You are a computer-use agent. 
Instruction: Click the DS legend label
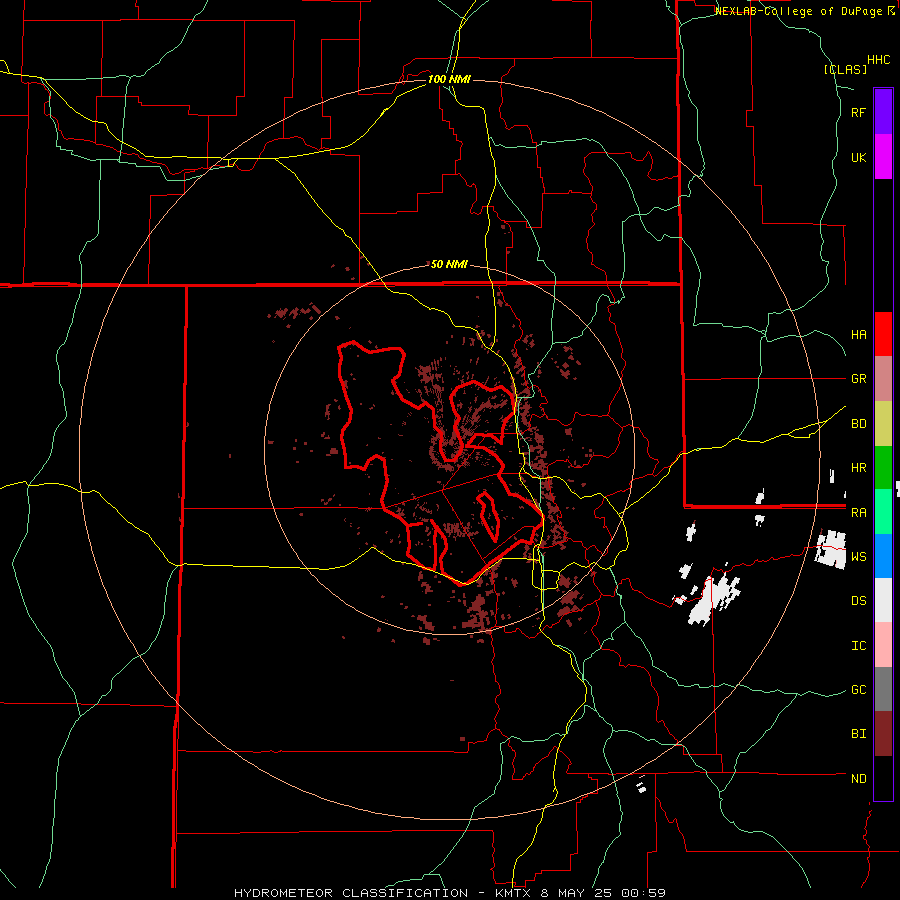(858, 601)
